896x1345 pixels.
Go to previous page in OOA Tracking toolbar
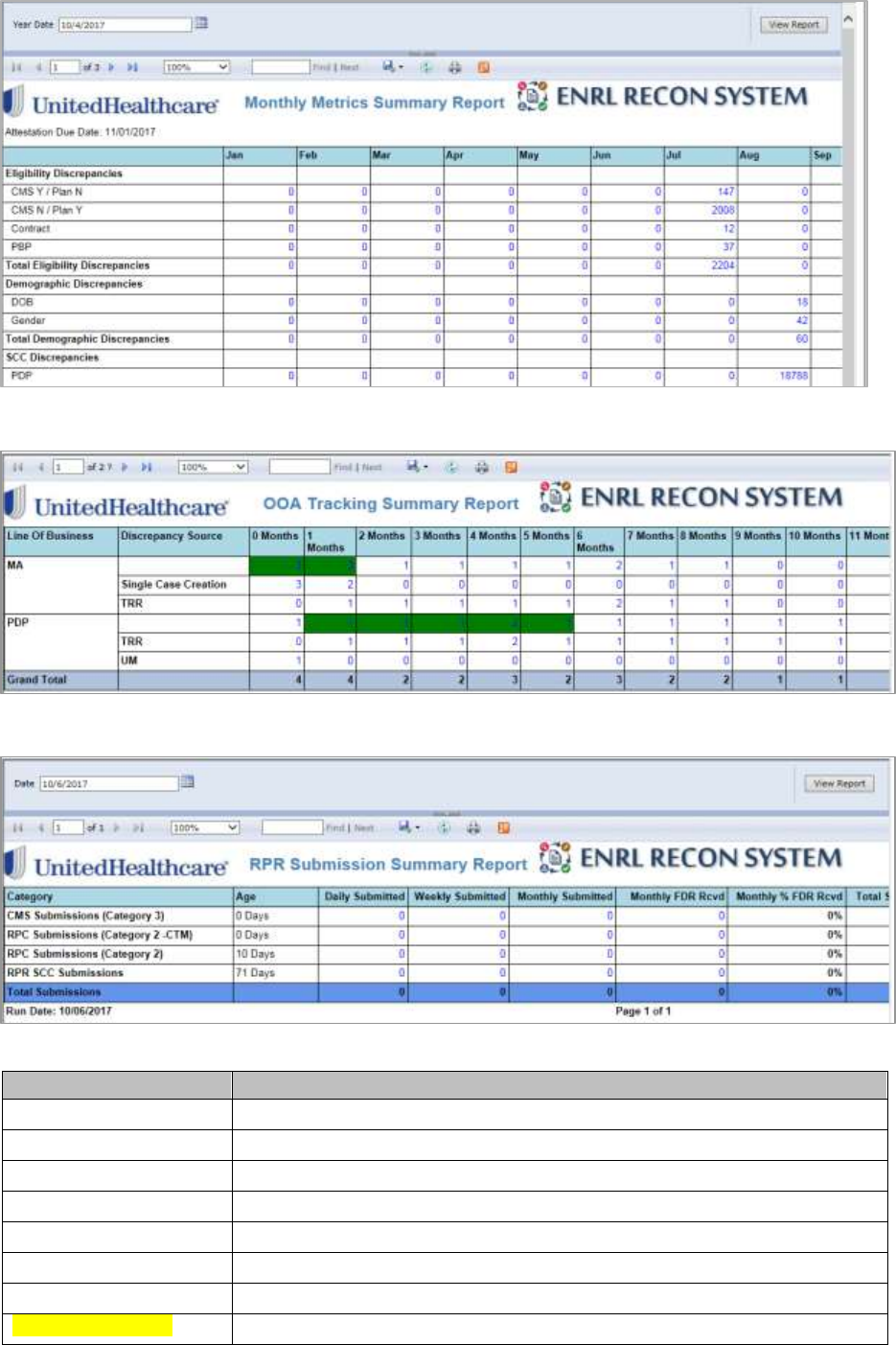click(x=41, y=467)
